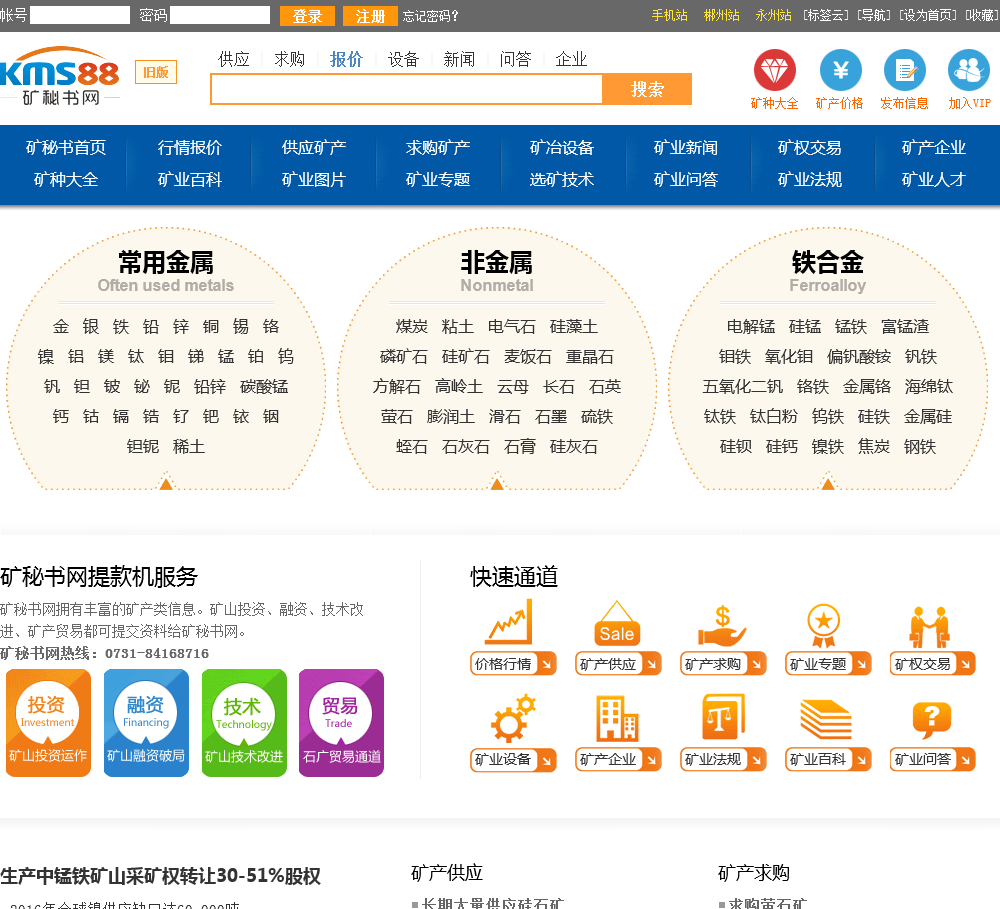Click the 设为首页 link

pos(927,15)
